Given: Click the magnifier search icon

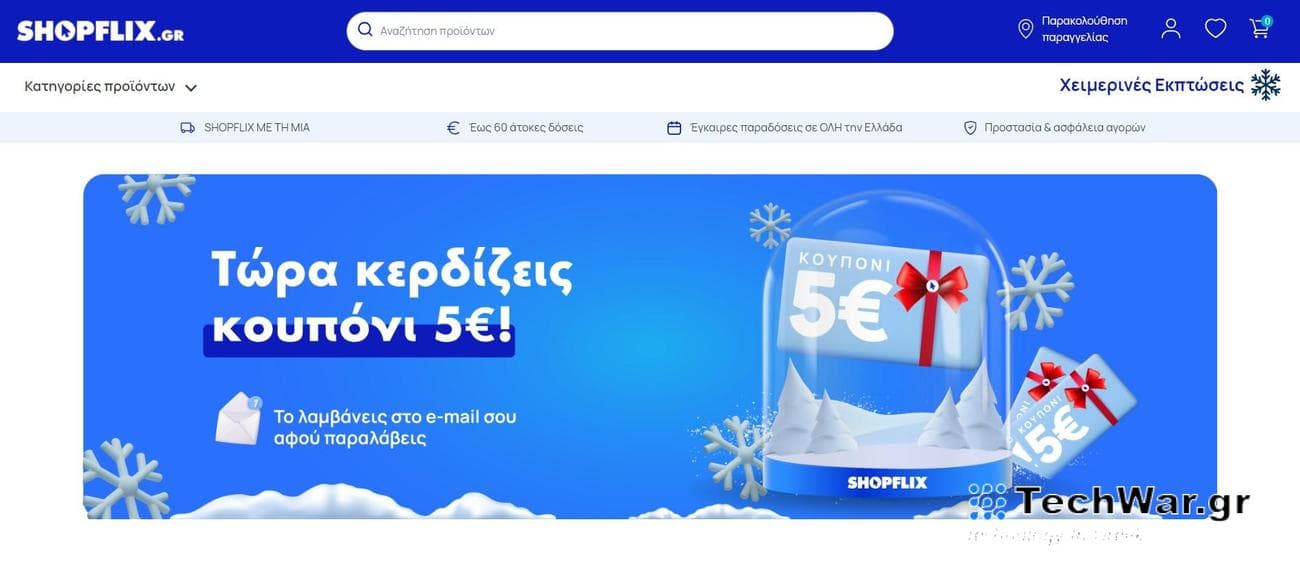Looking at the screenshot, I should [365, 30].
